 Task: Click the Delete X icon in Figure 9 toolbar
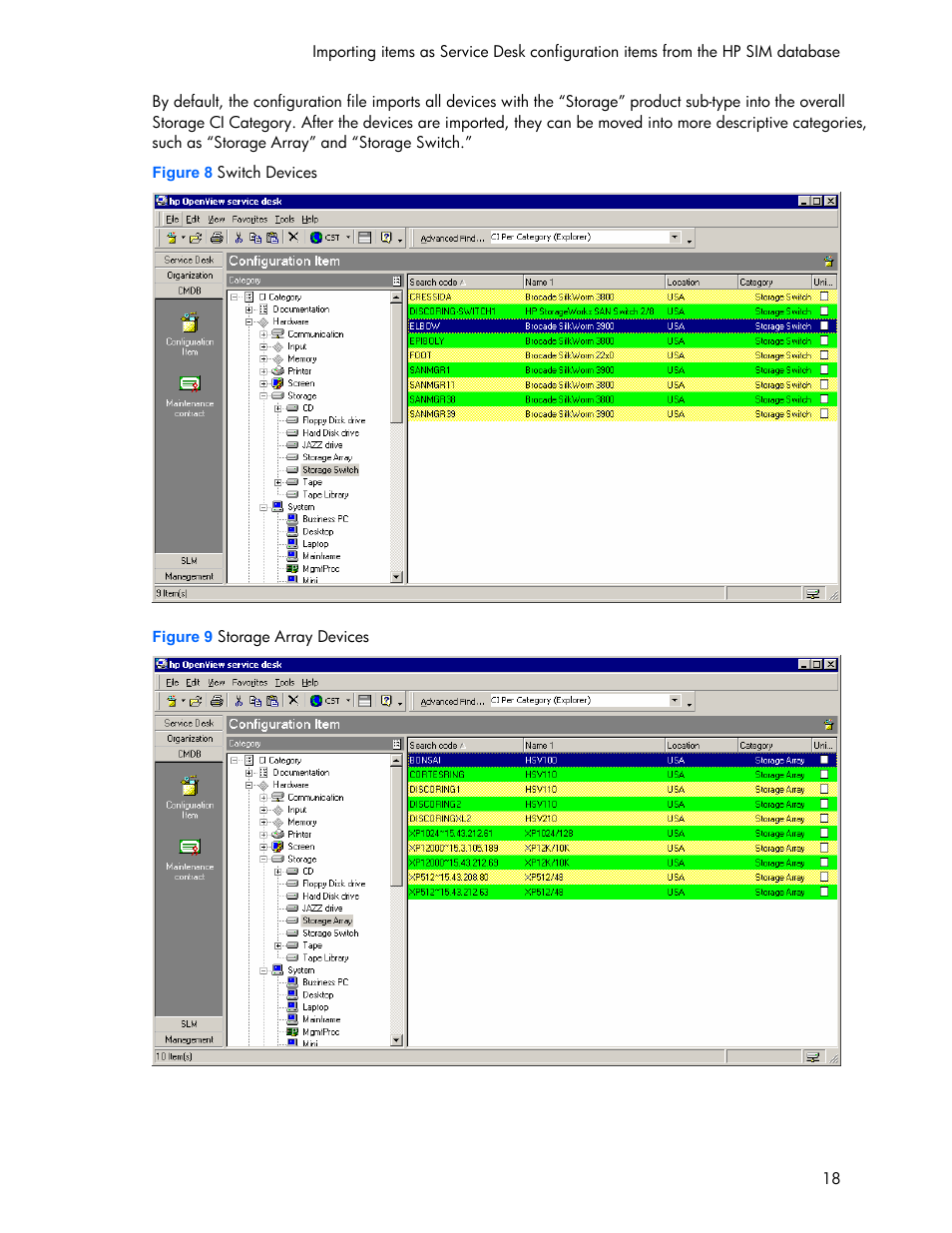(293, 701)
